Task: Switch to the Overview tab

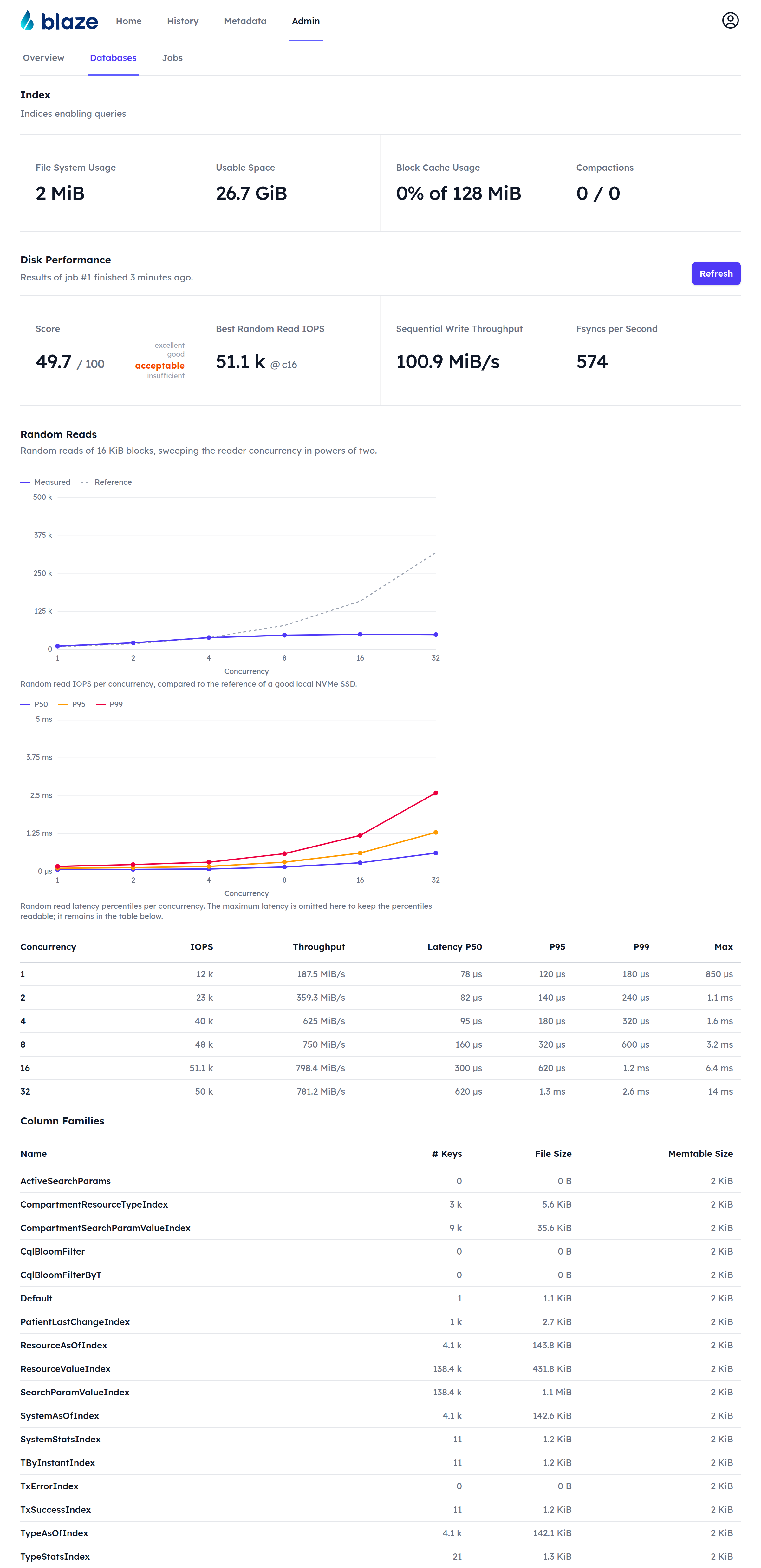Action: coord(43,58)
